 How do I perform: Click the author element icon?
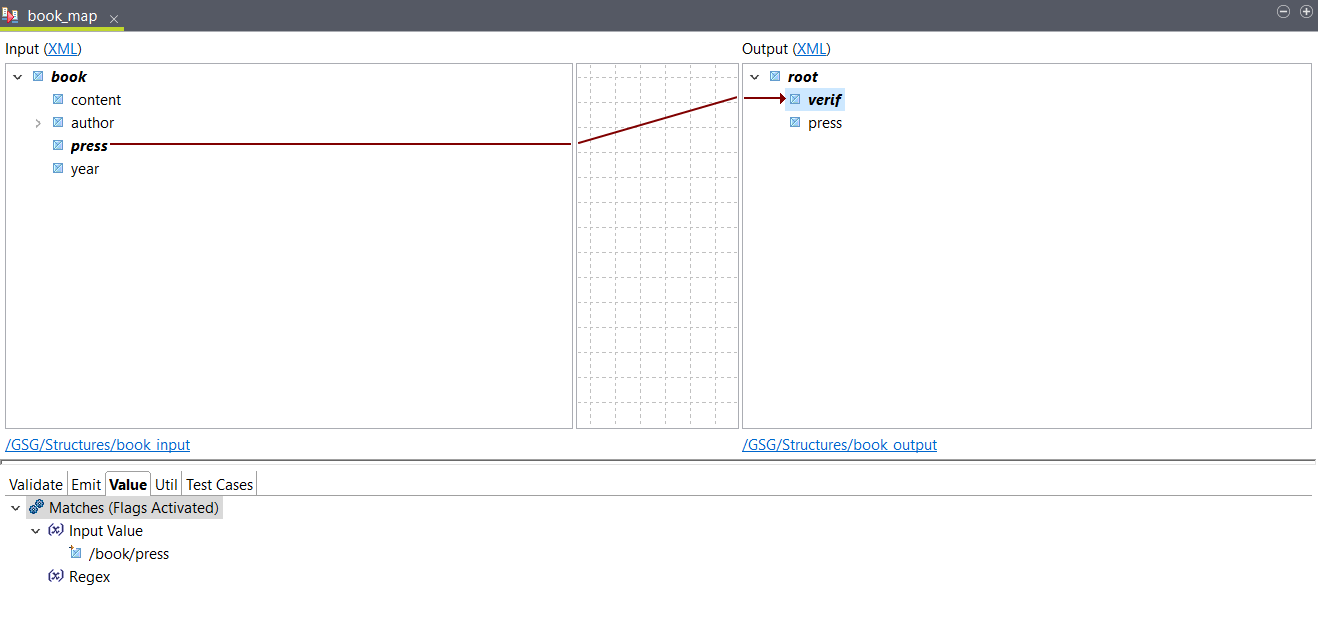click(x=58, y=122)
